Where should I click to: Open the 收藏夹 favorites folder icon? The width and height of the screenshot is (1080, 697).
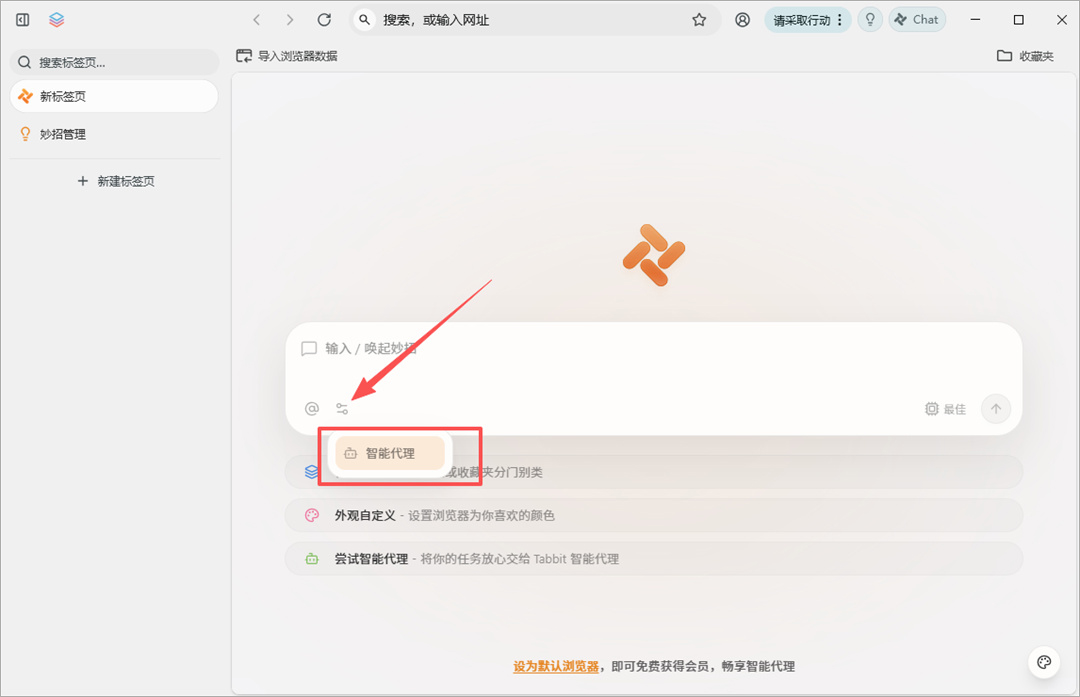(1004, 56)
